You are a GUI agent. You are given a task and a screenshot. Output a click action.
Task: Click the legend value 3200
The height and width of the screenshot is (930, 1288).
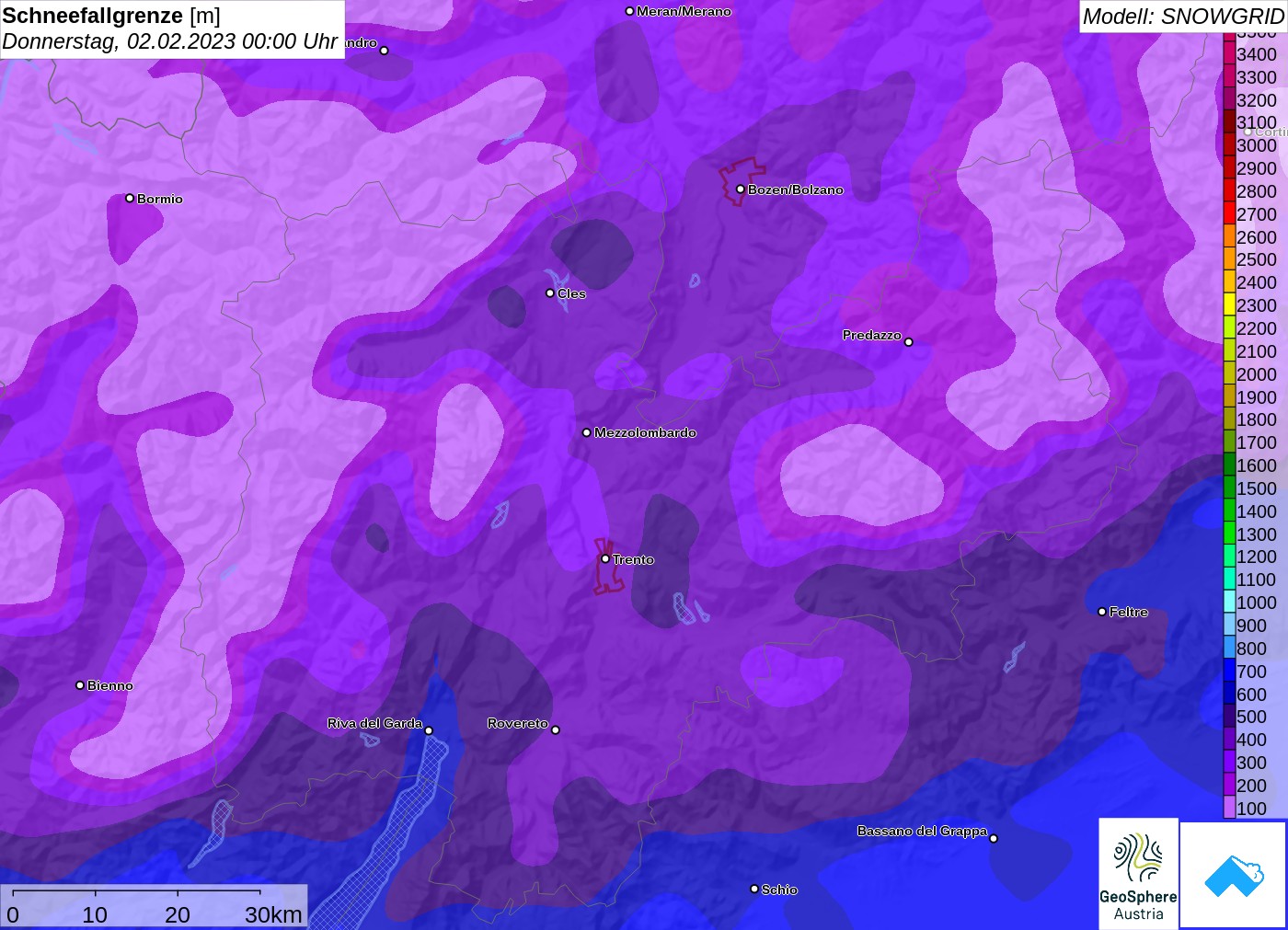click(x=1257, y=100)
